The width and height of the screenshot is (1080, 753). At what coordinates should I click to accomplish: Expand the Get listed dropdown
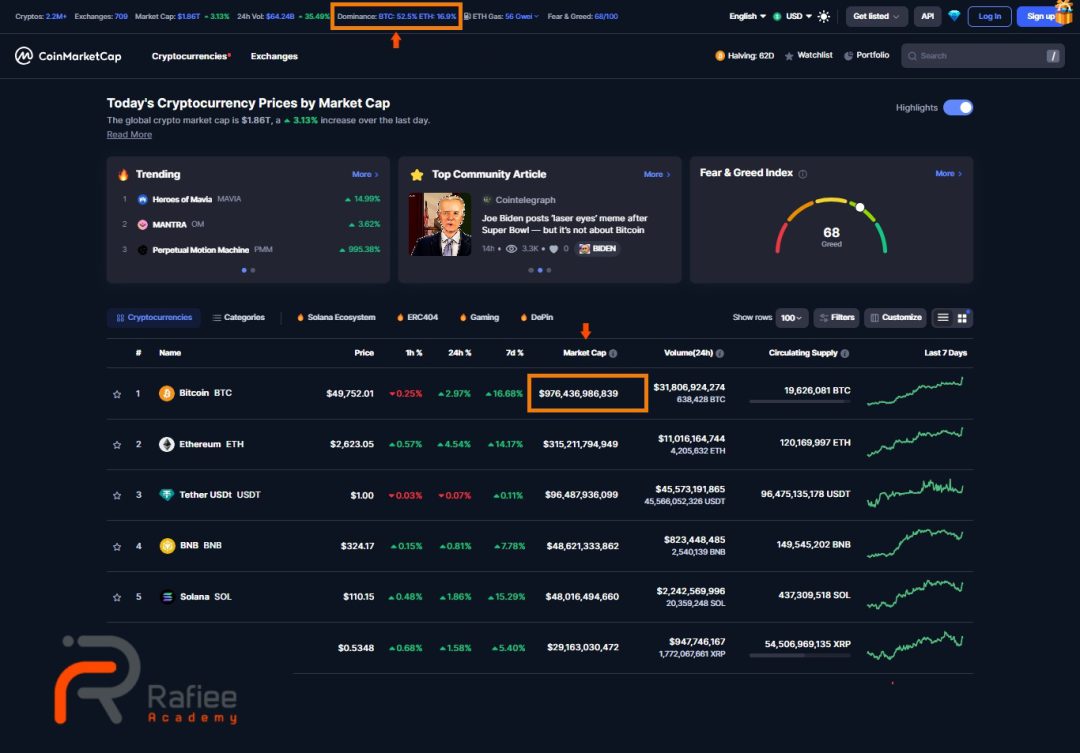click(876, 17)
